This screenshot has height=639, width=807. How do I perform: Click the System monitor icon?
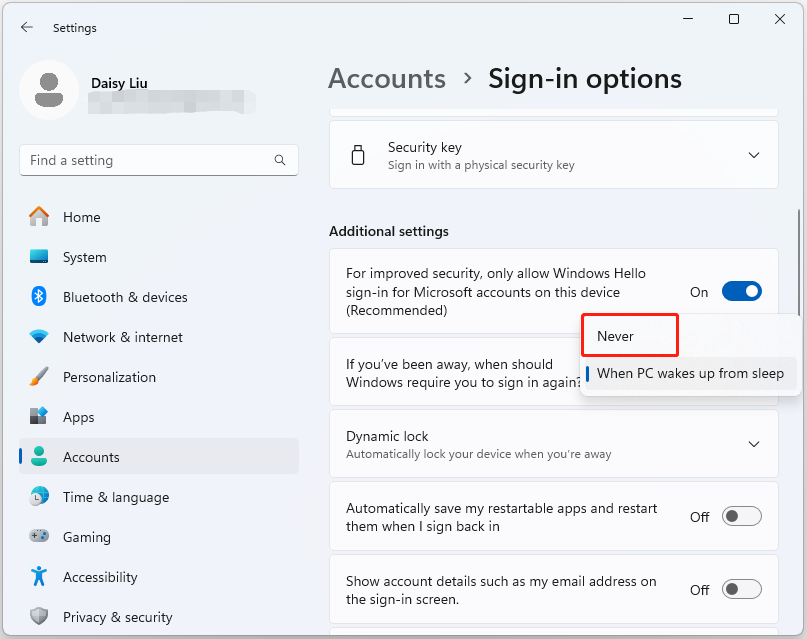pyautogui.click(x=39, y=257)
